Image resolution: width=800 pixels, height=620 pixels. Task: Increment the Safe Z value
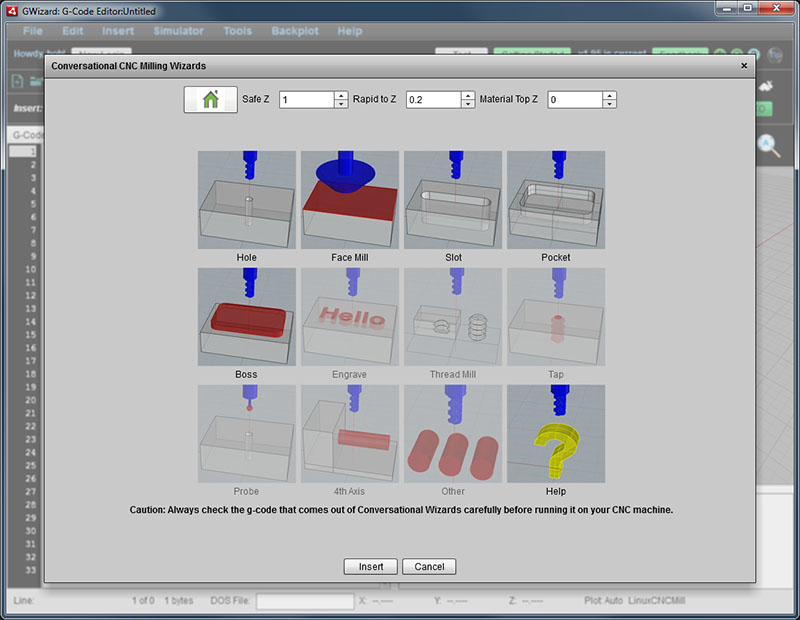click(341, 94)
